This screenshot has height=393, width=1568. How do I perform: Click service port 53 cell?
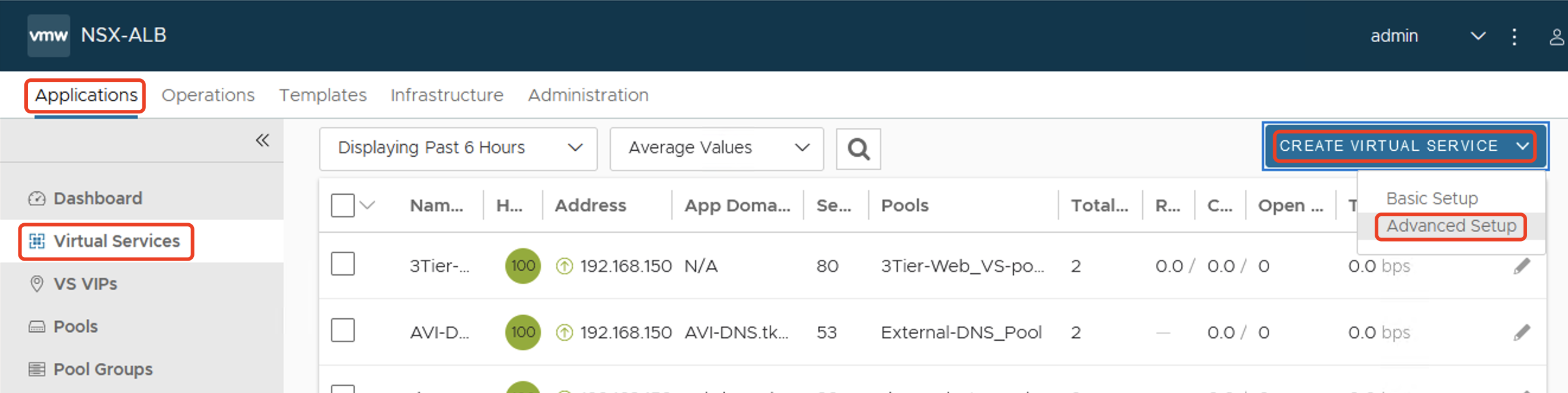pos(827,332)
